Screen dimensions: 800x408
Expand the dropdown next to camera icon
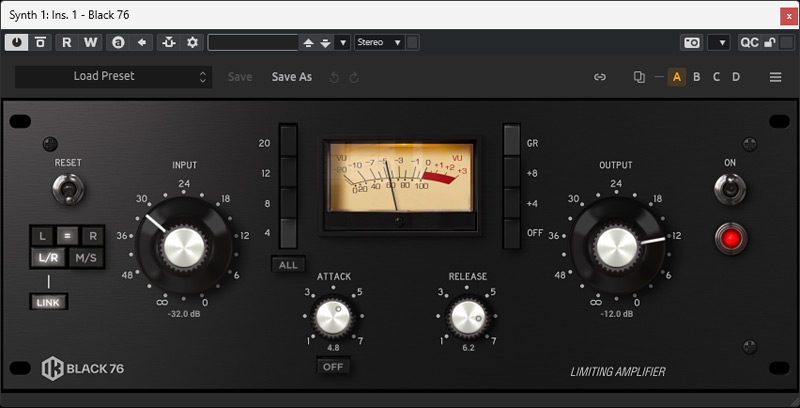(718, 42)
